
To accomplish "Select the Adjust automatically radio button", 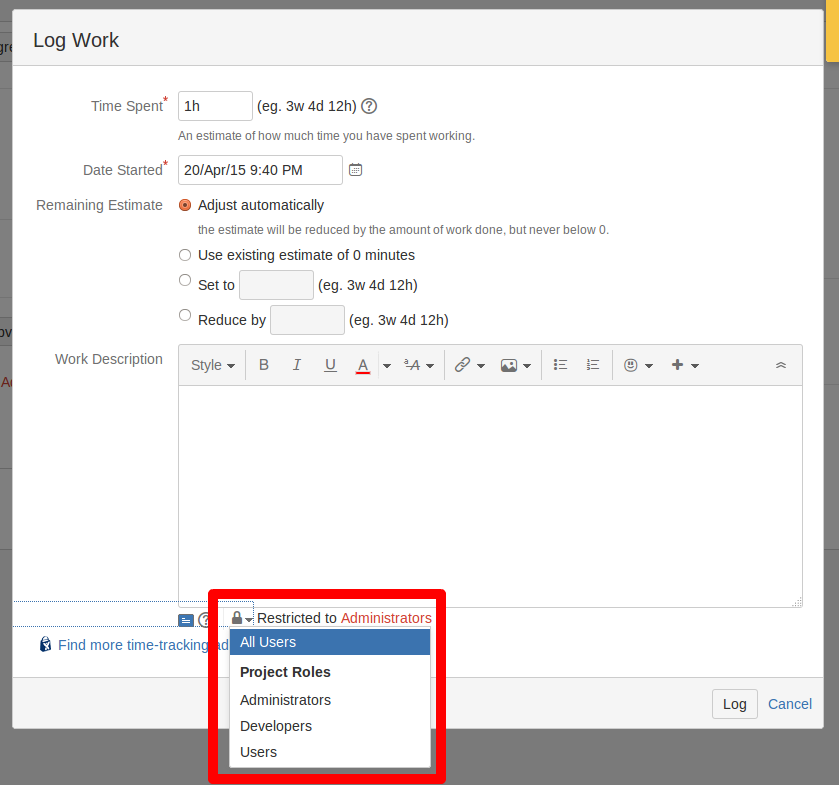I will pos(185,205).
